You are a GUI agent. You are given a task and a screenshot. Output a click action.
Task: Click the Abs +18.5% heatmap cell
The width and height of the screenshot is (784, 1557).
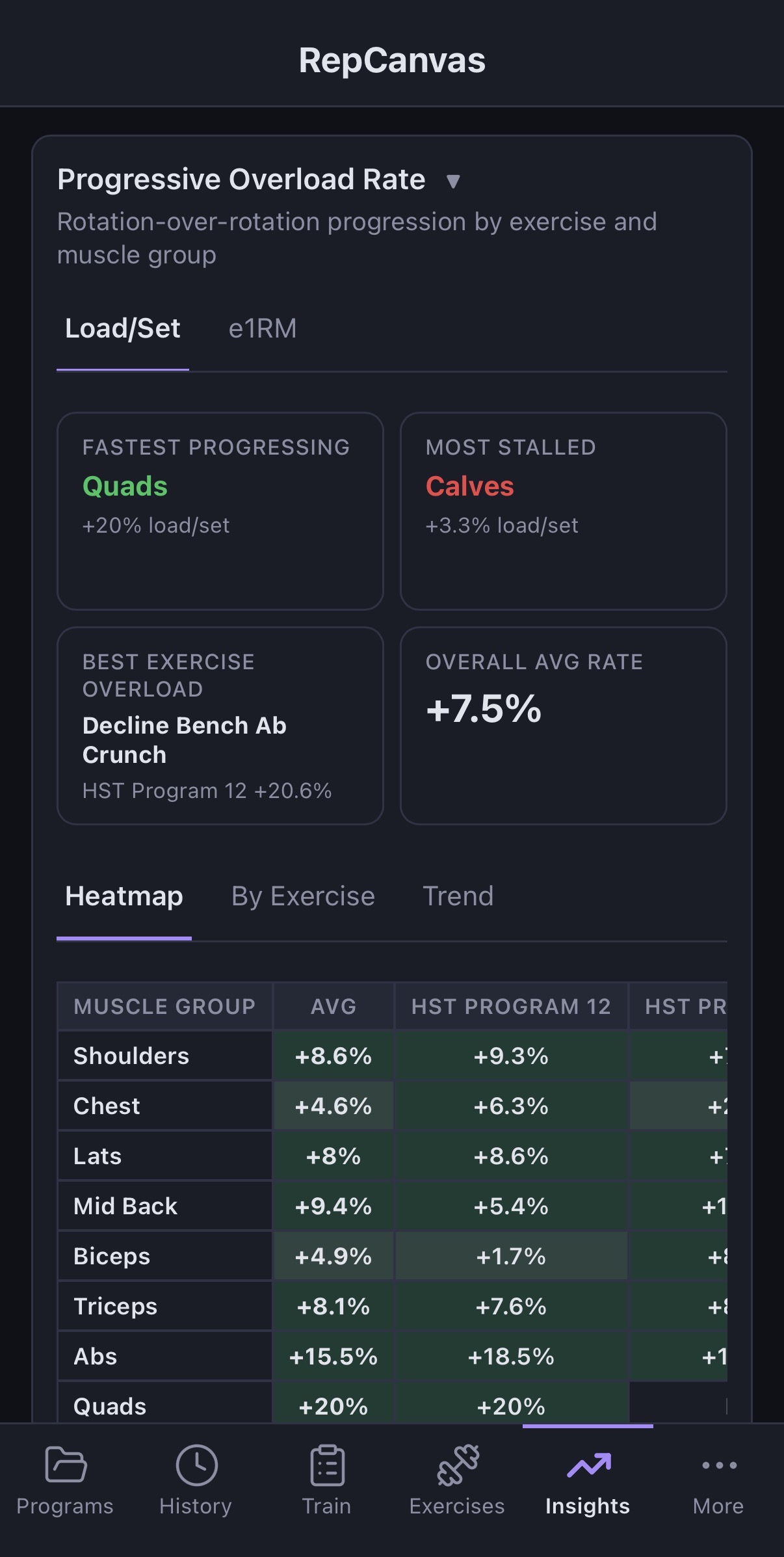click(511, 1357)
